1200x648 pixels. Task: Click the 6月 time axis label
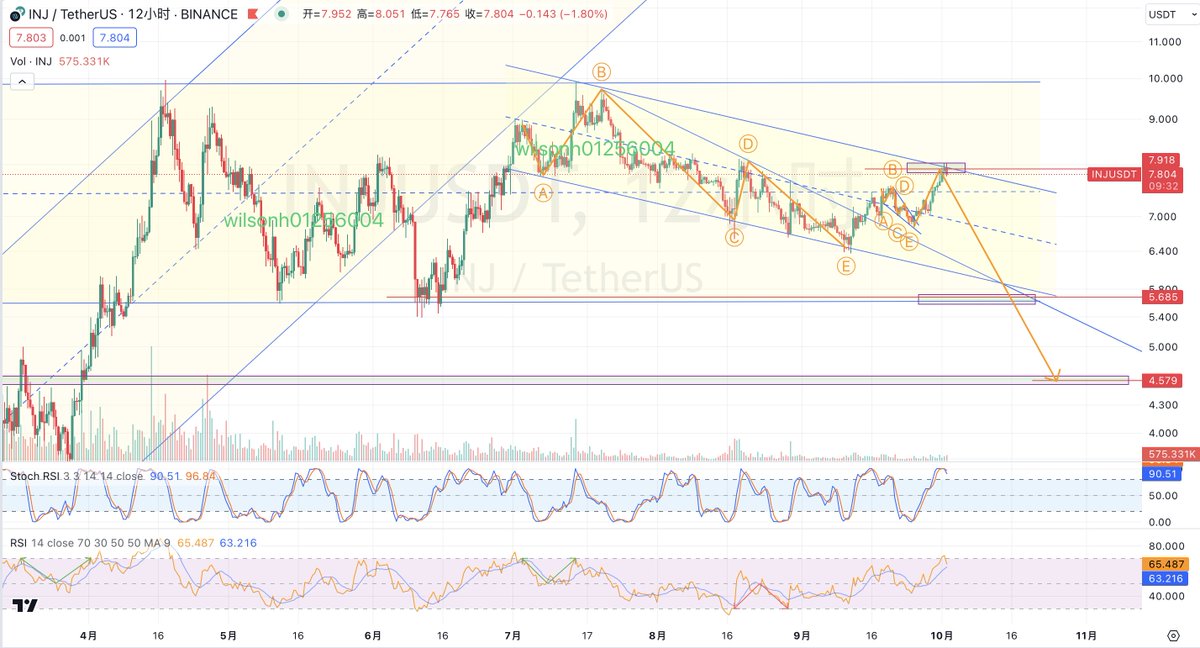pos(374,635)
